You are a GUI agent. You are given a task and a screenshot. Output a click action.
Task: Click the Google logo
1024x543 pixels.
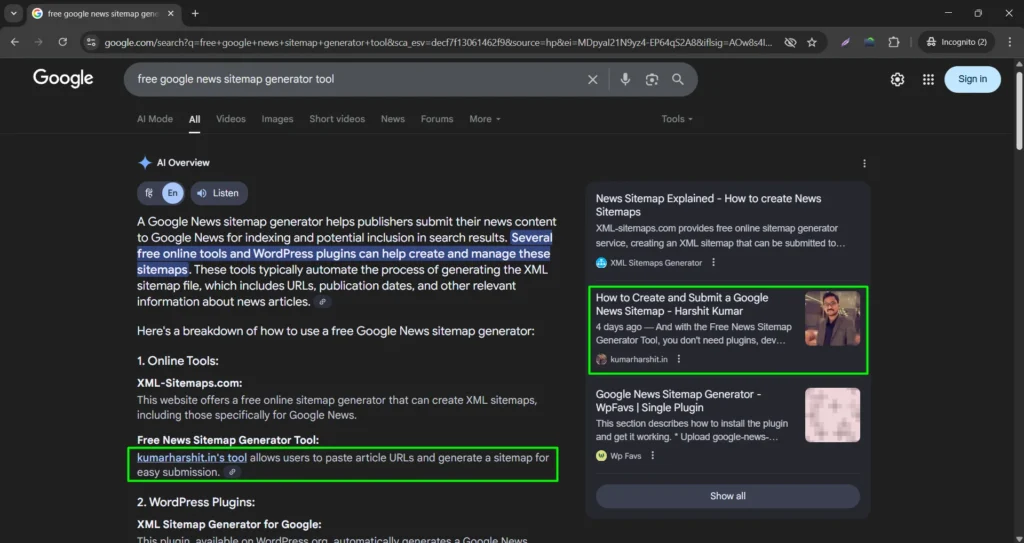(x=63, y=78)
